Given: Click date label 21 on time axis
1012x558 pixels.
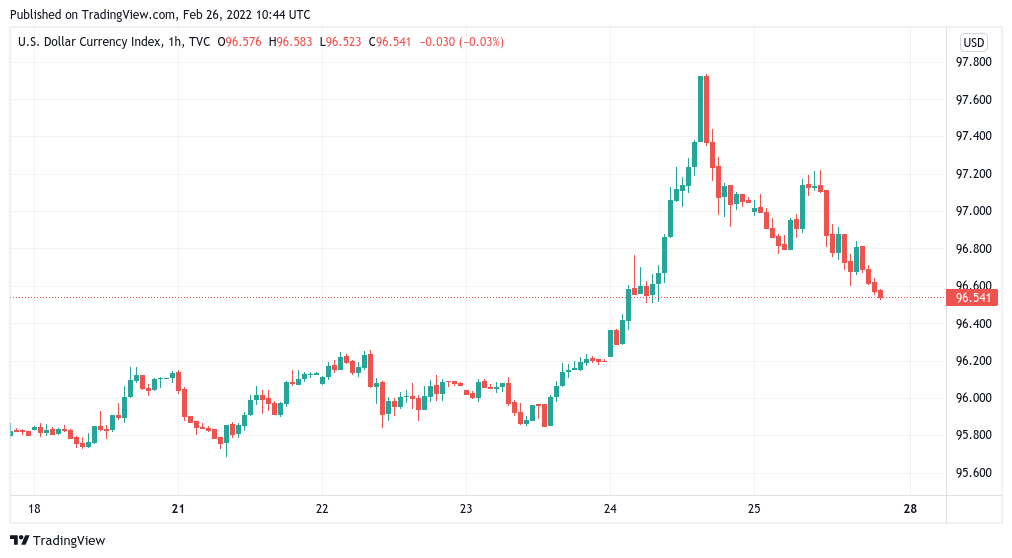Looking at the screenshot, I should point(180,509).
